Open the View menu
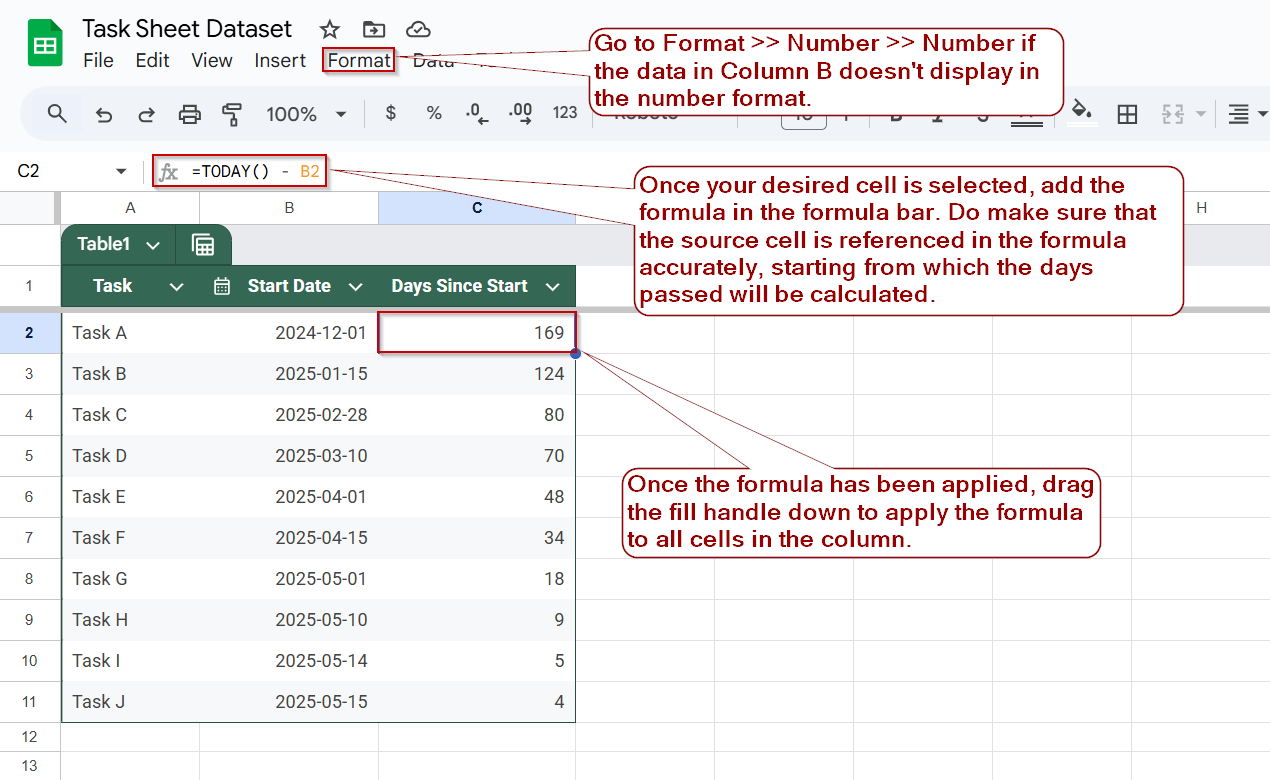 tap(212, 60)
